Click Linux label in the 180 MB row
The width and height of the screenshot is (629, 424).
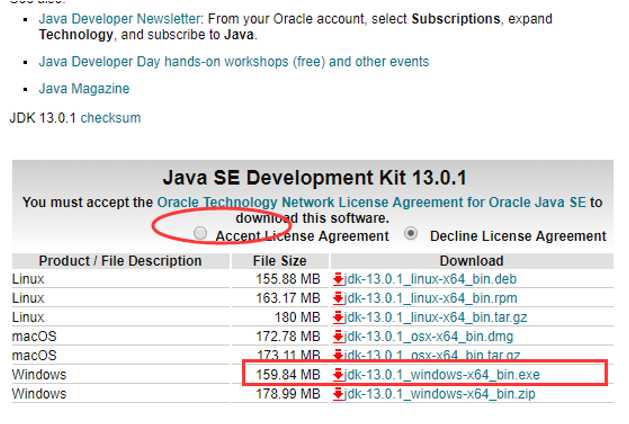coord(28,317)
